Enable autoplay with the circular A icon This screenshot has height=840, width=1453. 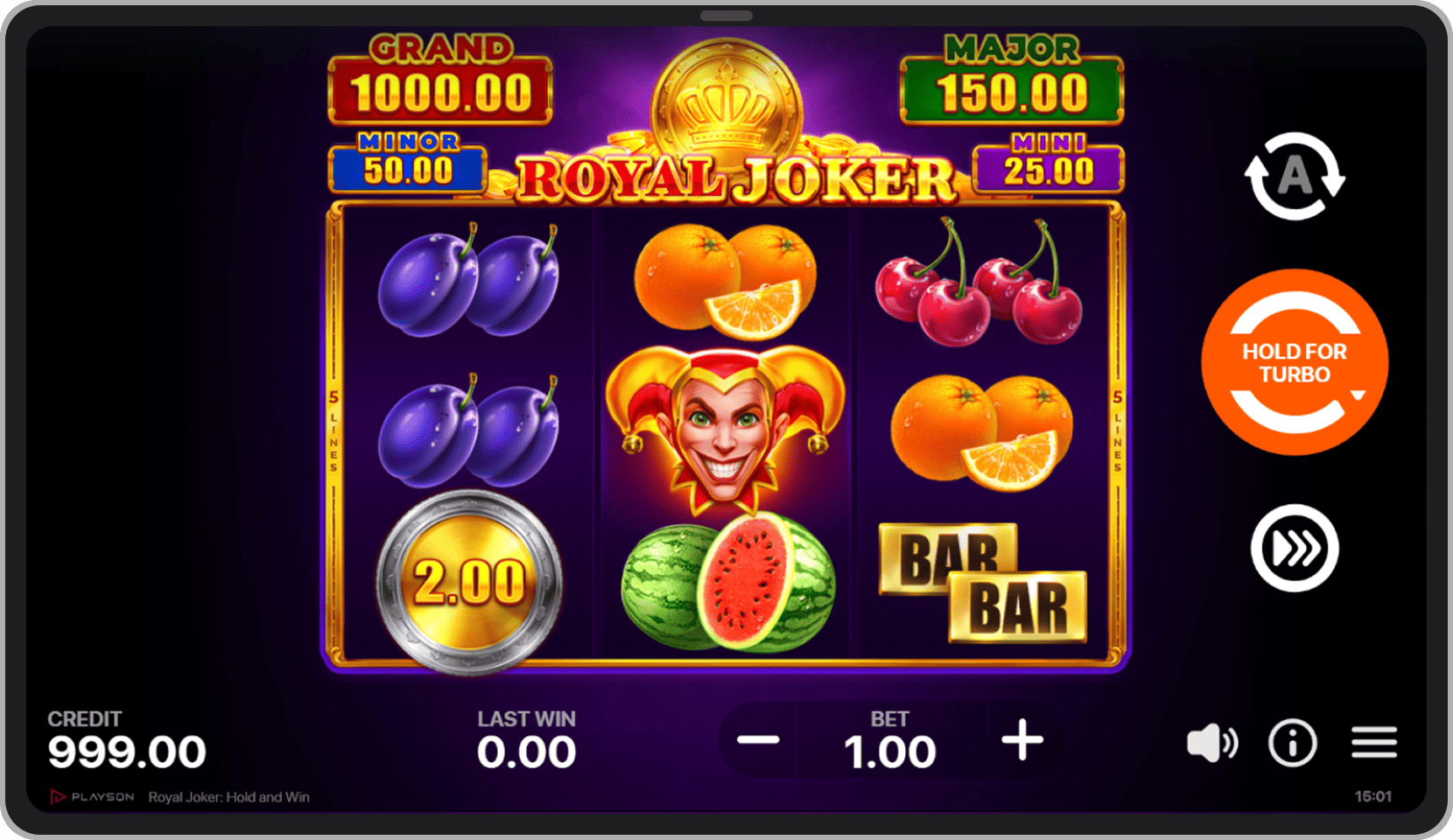pos(1295,176)
